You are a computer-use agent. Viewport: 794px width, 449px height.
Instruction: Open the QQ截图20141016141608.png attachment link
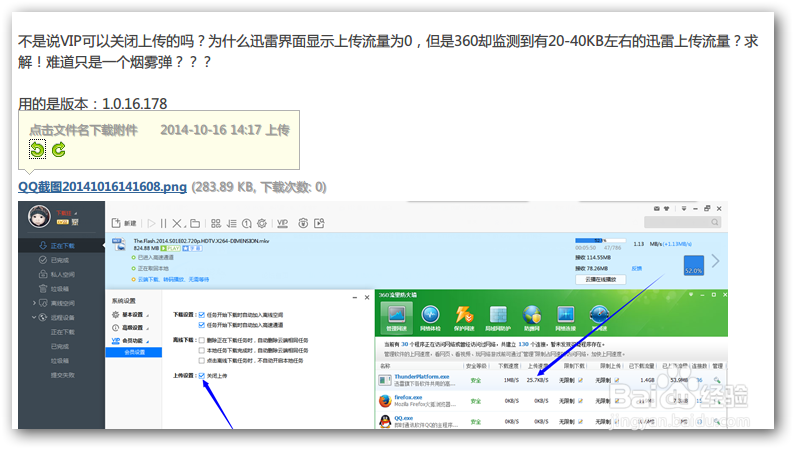(102, 187)
